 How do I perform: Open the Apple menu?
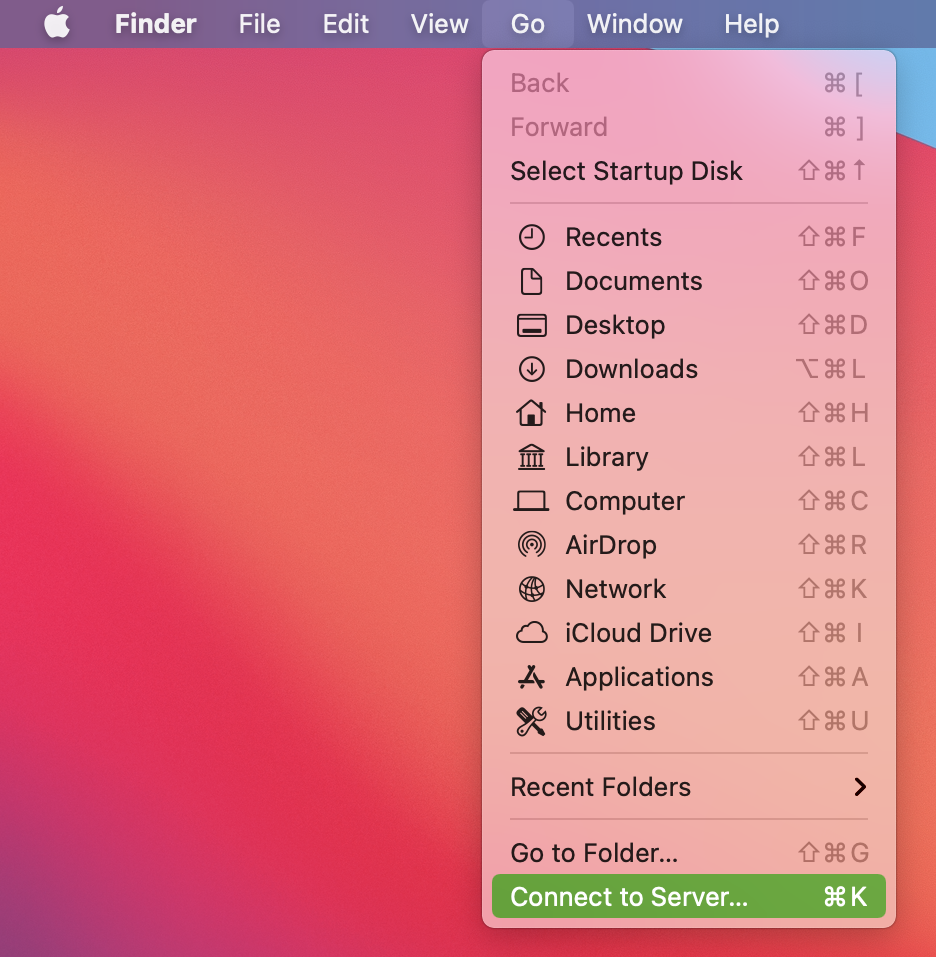click(57, 24)
